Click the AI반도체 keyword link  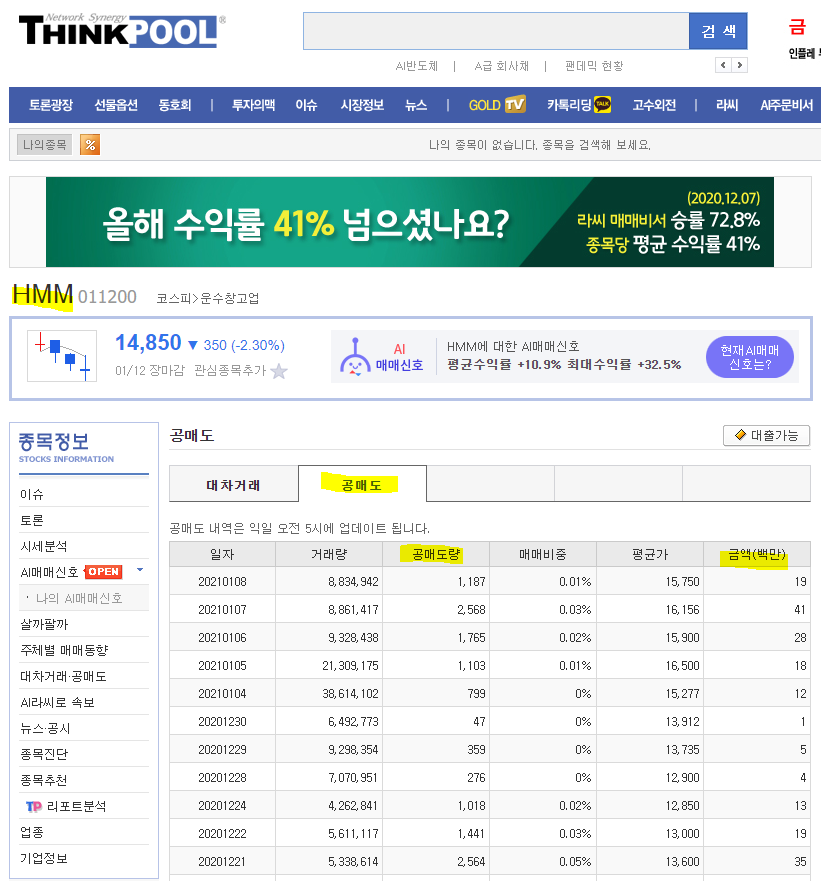[x=416, y=66]
